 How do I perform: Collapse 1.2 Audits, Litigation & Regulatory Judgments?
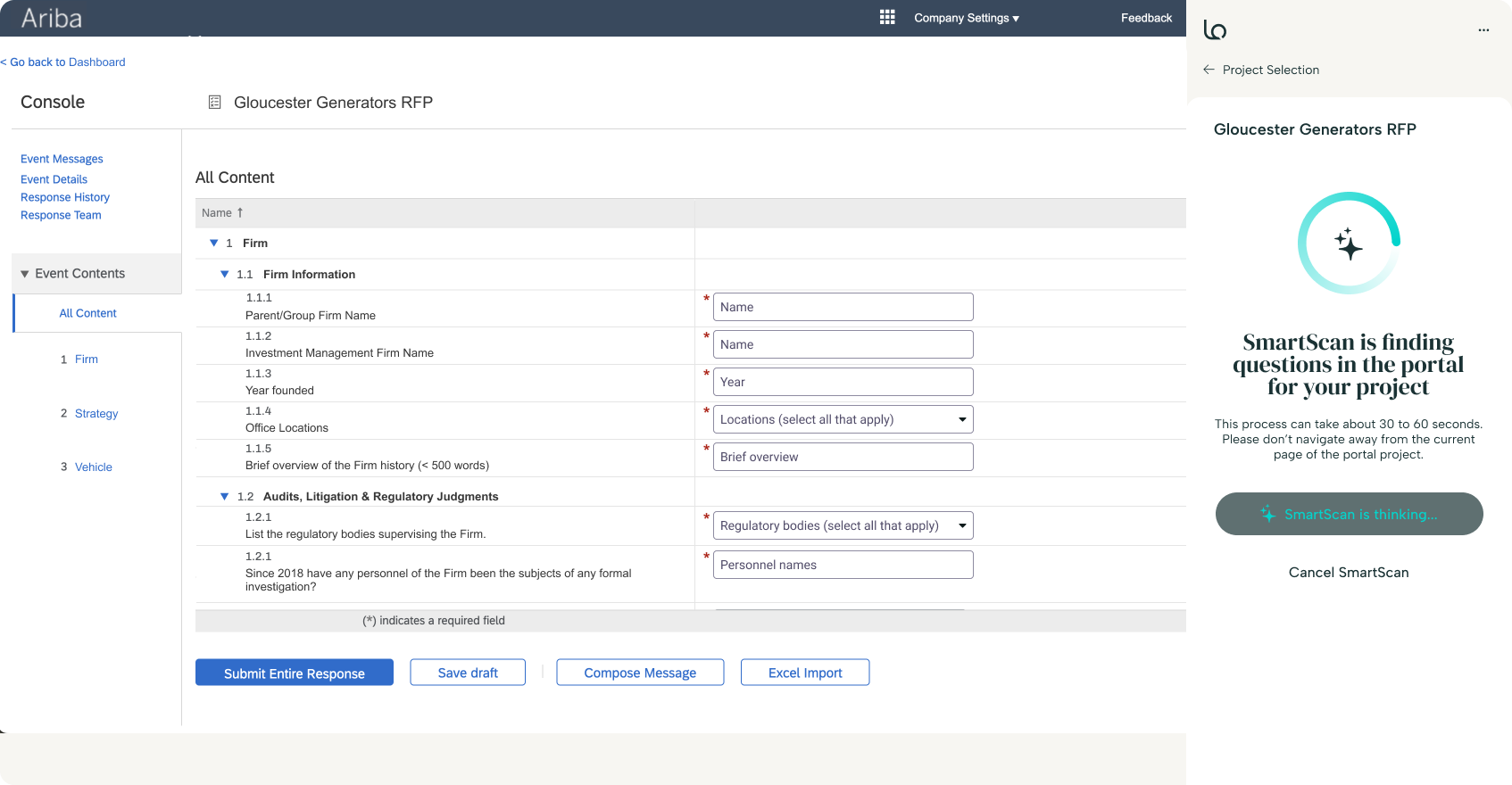point(225,496)
